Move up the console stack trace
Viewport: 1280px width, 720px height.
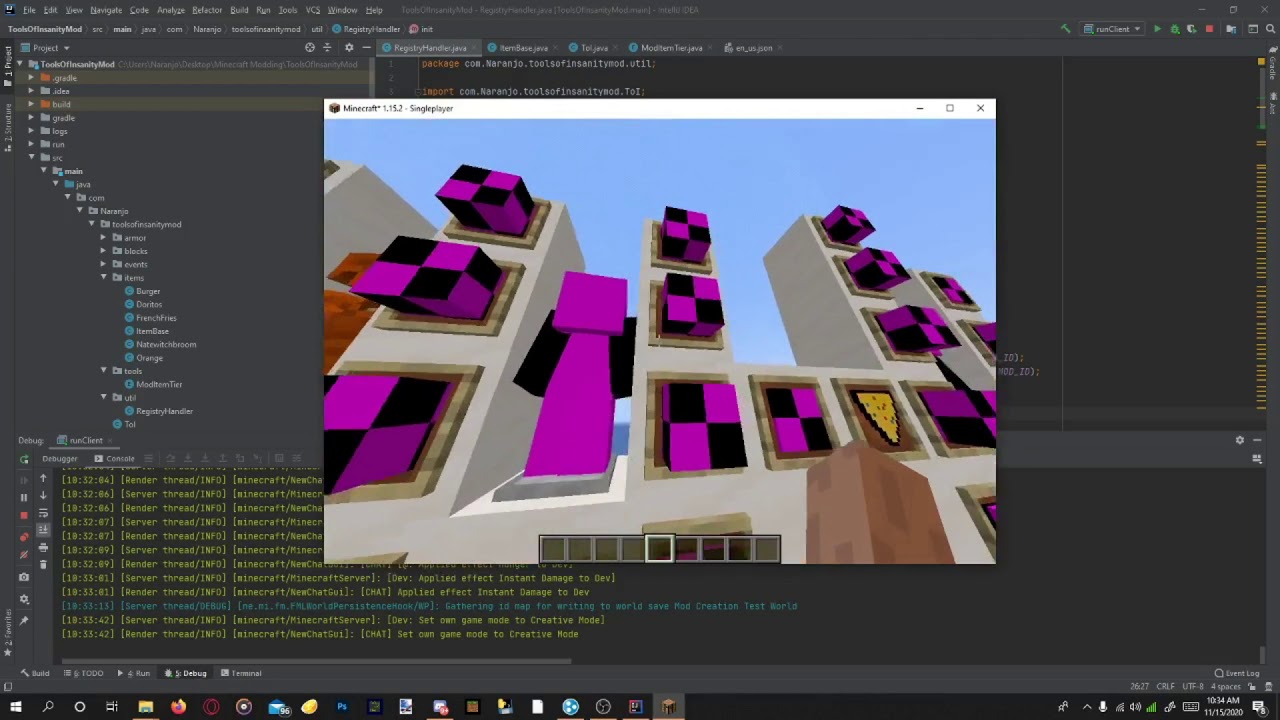click(43, 479)
